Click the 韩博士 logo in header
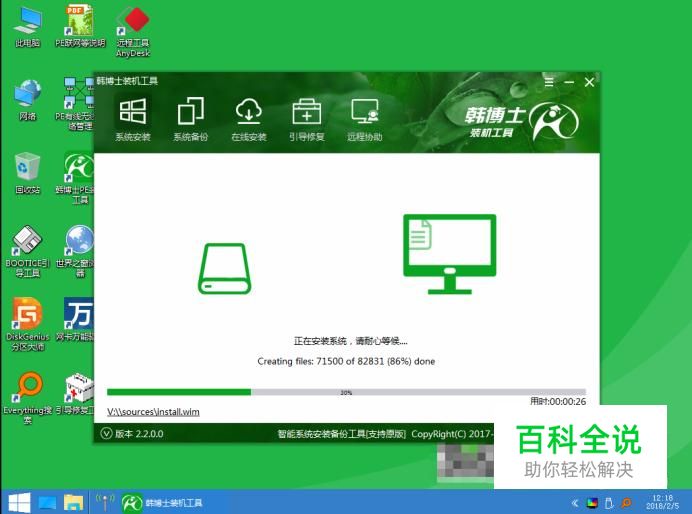The width and height of the screenshot is (692, 514). pyautogui.click(x=521, y=121)
